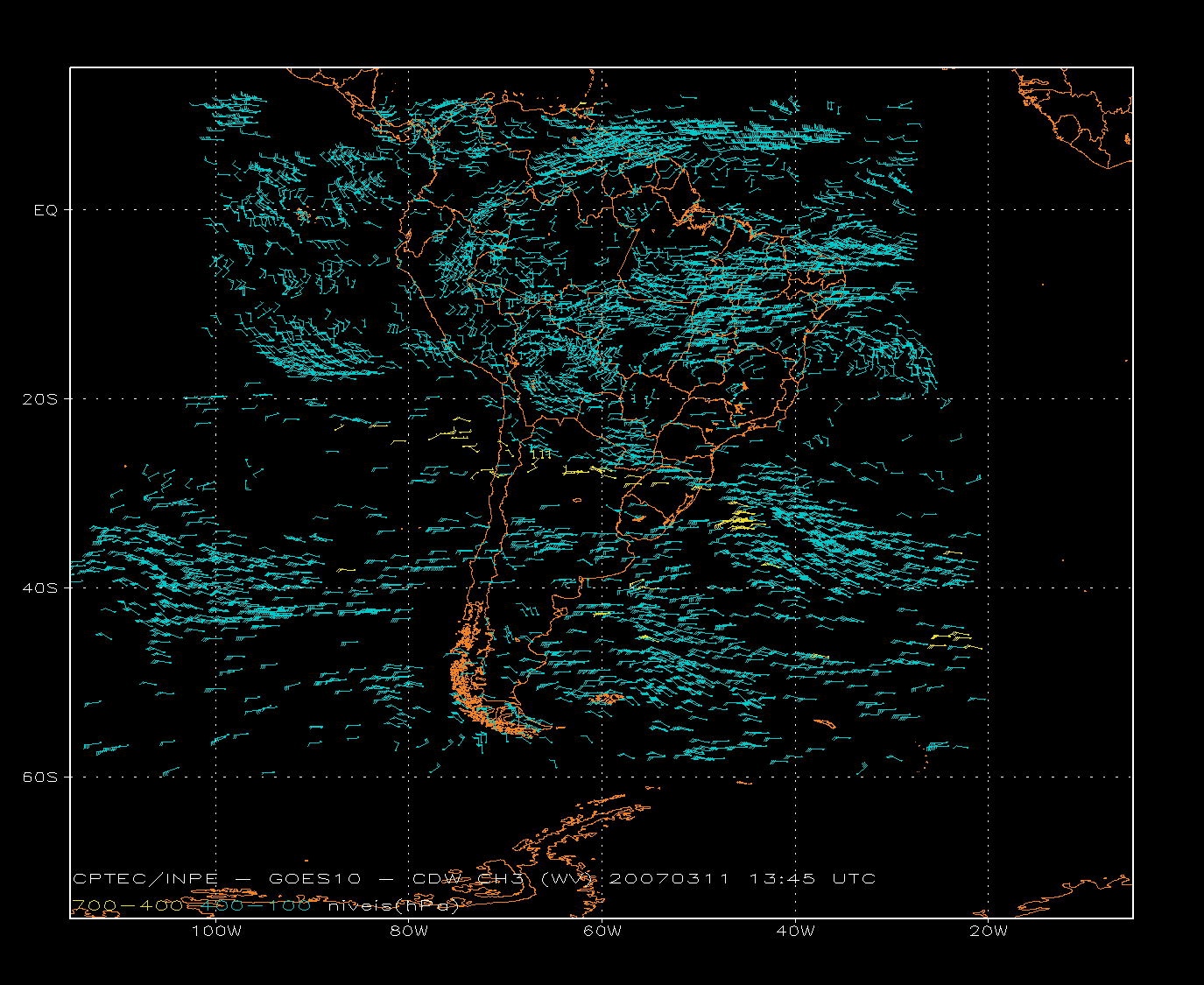Image resolution: width=1204 pixels, height=985 pixels.
Task: Click the 40W longitude label
Action: coord(795,932)
